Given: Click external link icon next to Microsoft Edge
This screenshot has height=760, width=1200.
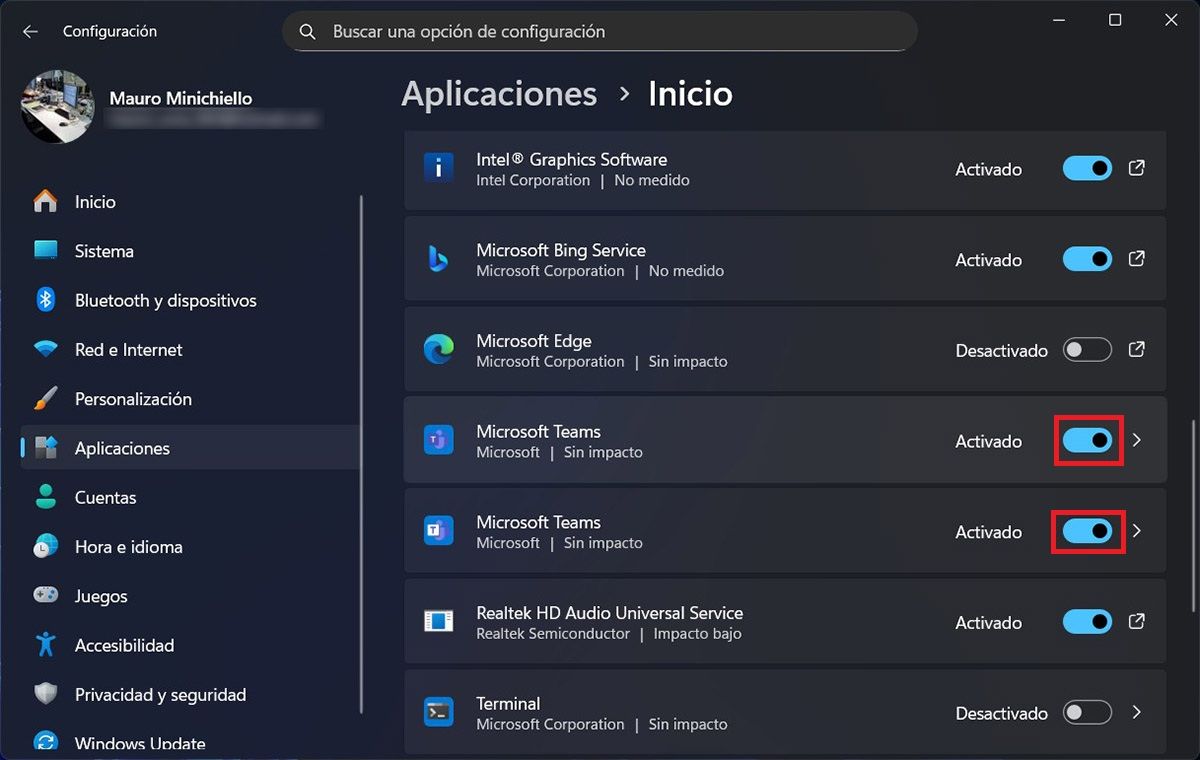Looking at the screenshot, I should pyautogui.click(x=1136, y=350).
